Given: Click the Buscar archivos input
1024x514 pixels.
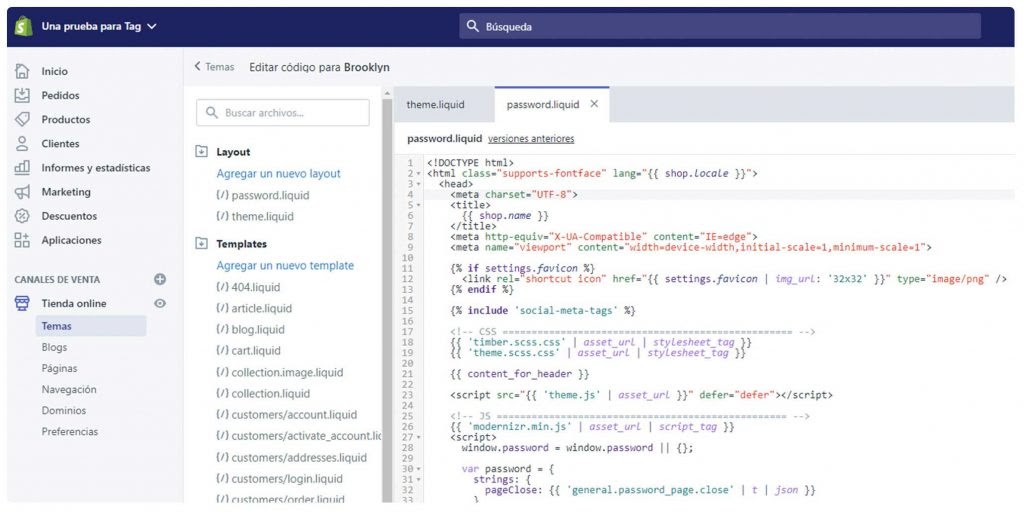Looking at the screenshot, I should point(283,112).
